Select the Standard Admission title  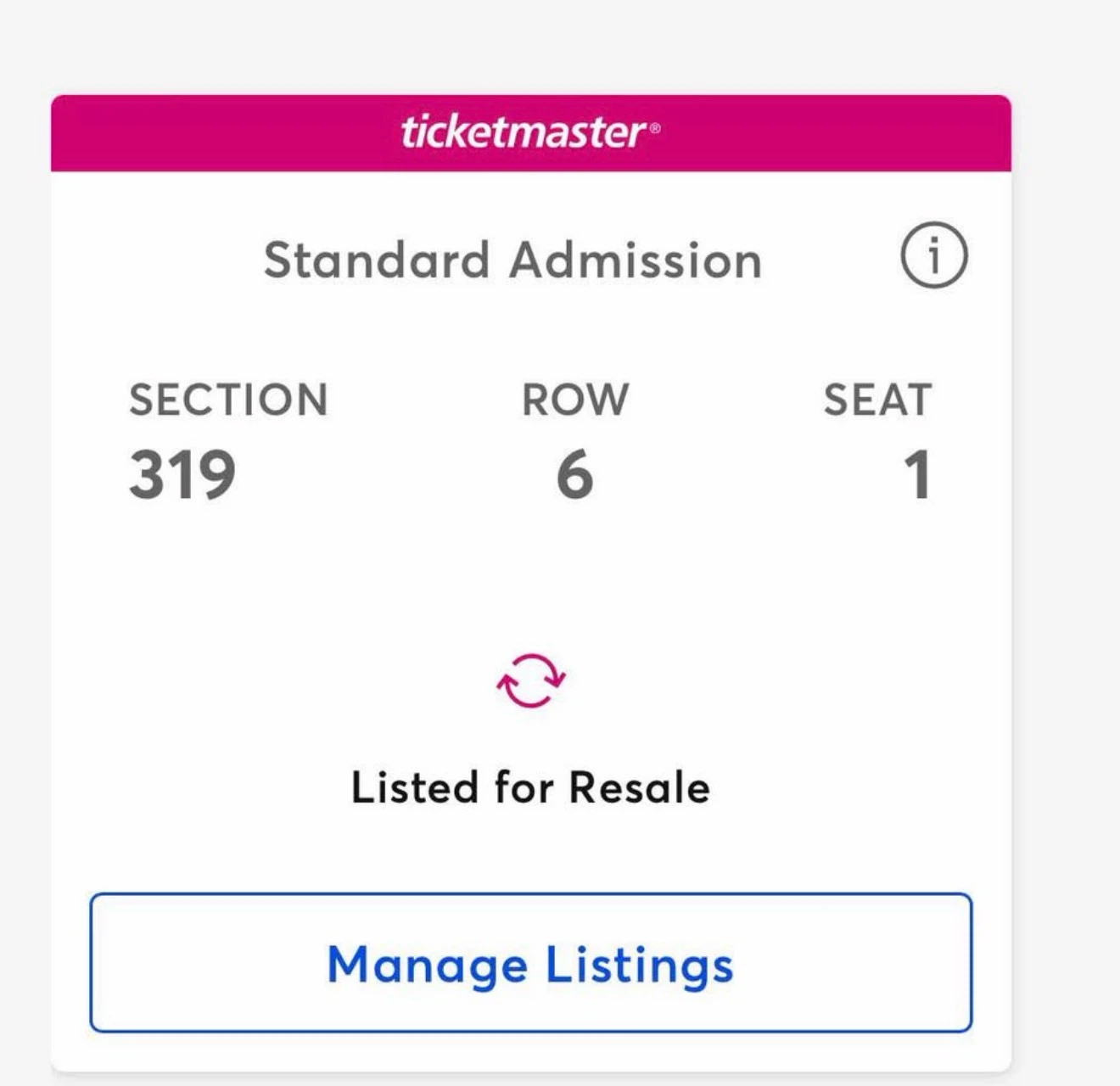(513, 260)
